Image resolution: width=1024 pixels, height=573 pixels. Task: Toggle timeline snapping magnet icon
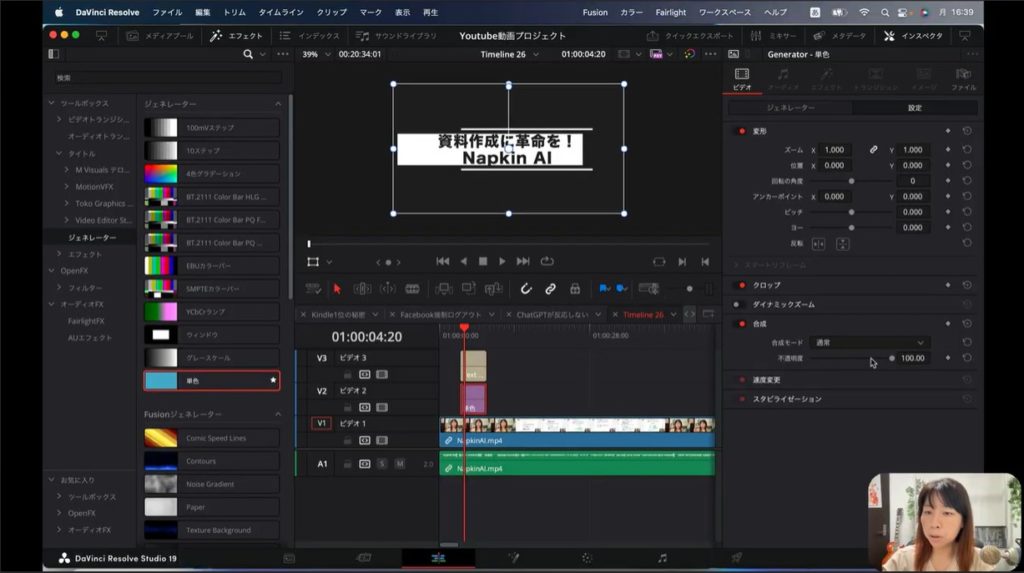[526, 289]
